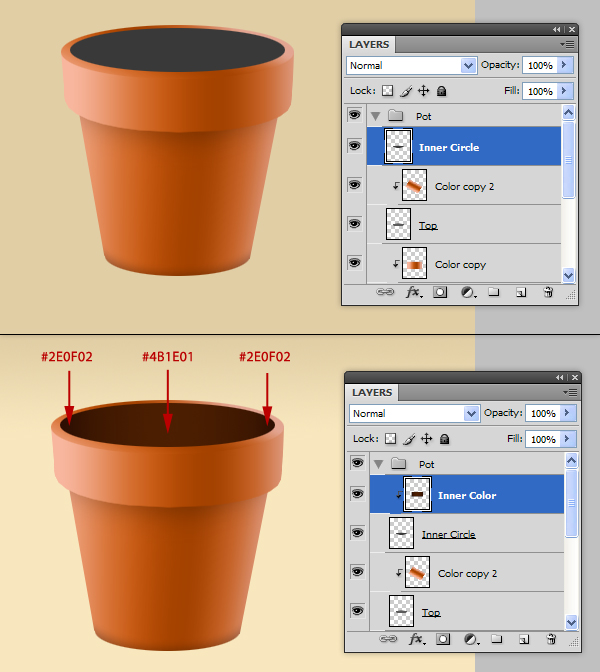
Task: Click new layer icon in lower Layers panel
Action: pyautogui.click(x=523, y=640)
